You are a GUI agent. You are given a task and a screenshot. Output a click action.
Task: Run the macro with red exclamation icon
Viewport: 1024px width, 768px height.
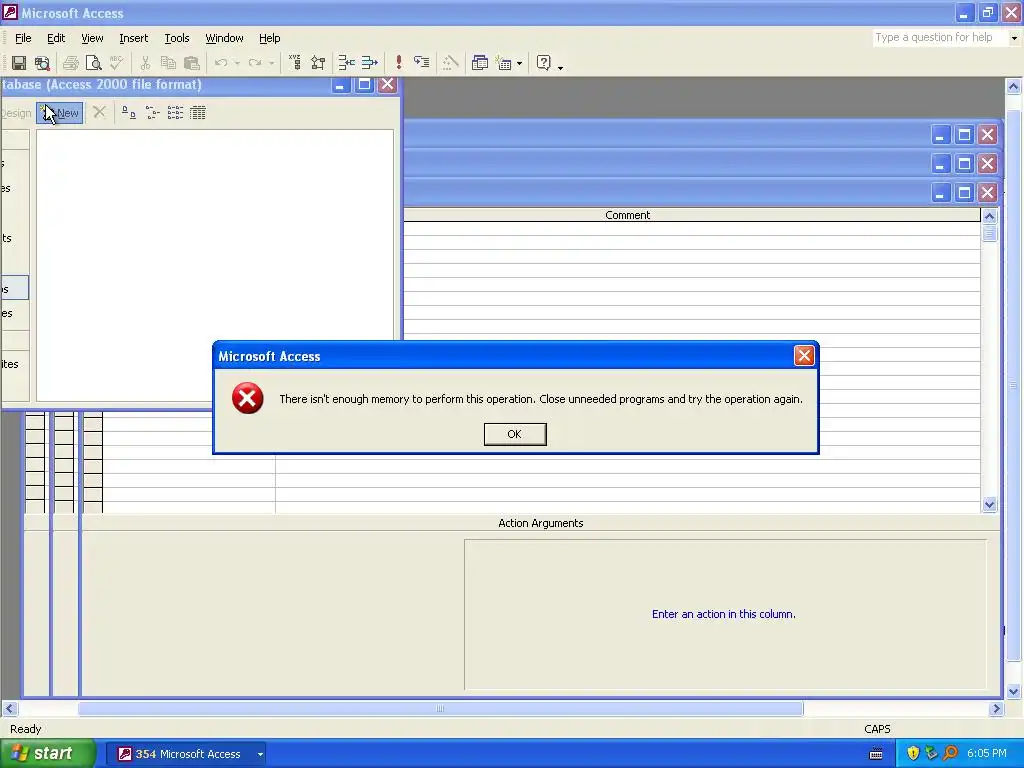coord(398,63)
